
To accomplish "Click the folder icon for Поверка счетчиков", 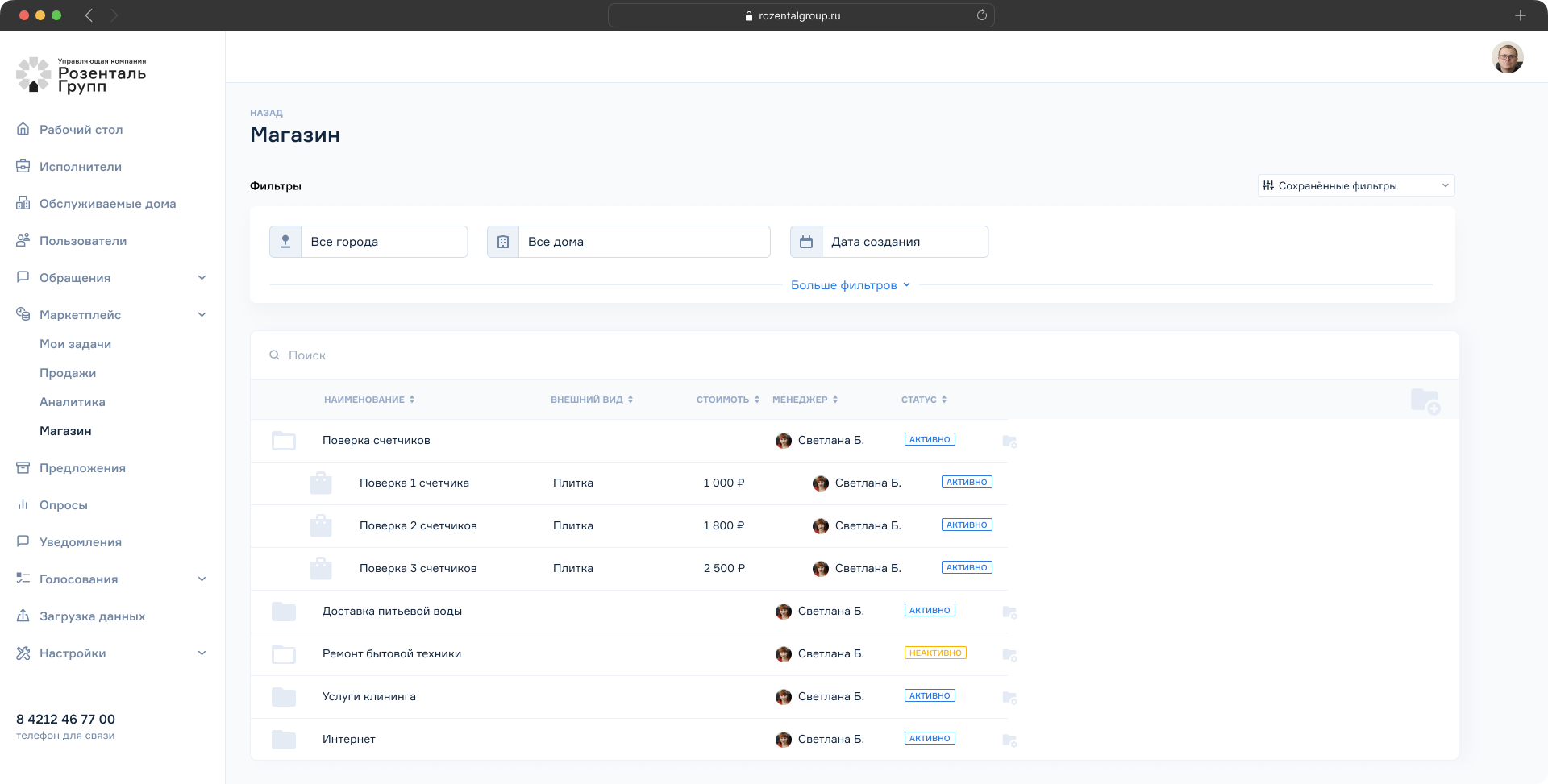I will [284, 441].
